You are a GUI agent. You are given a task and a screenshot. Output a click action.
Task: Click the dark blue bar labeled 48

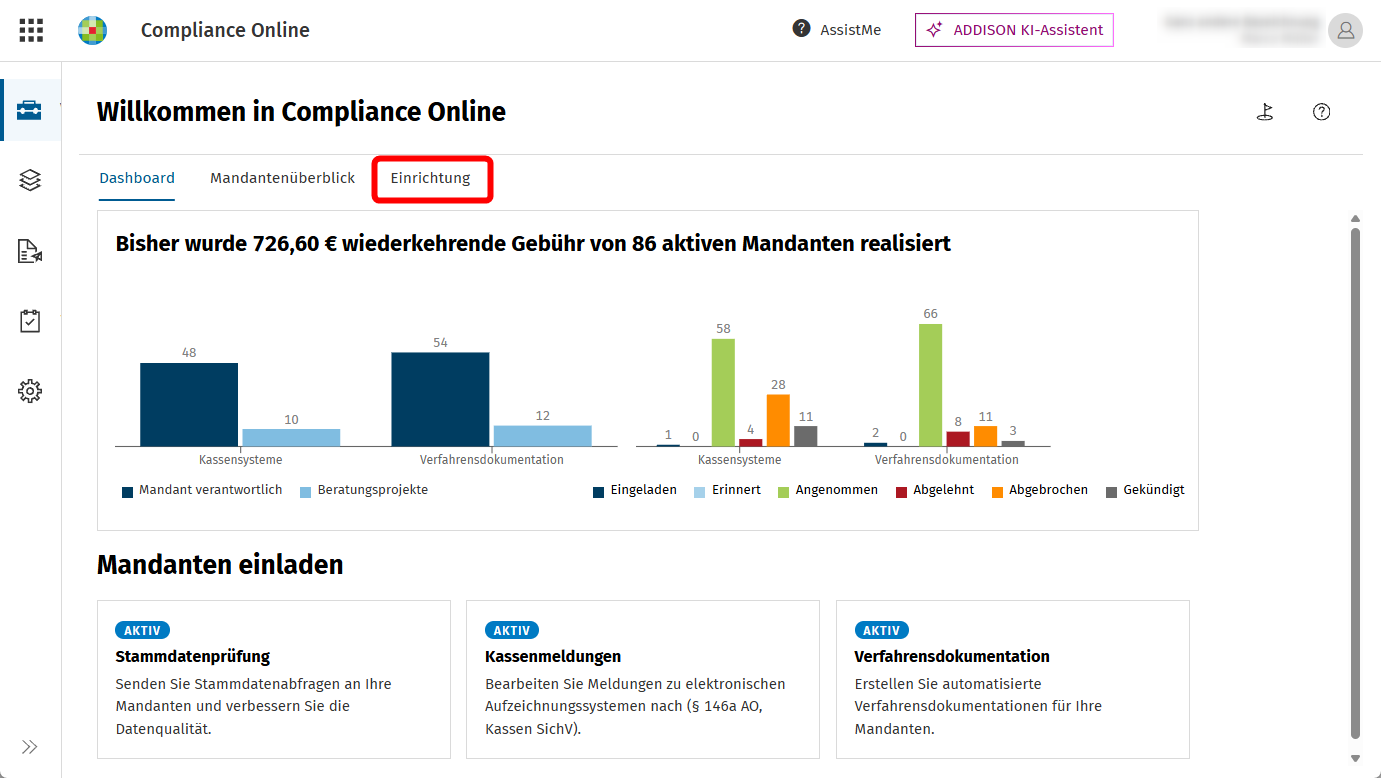pyautogui.click(x=189, y=404)
